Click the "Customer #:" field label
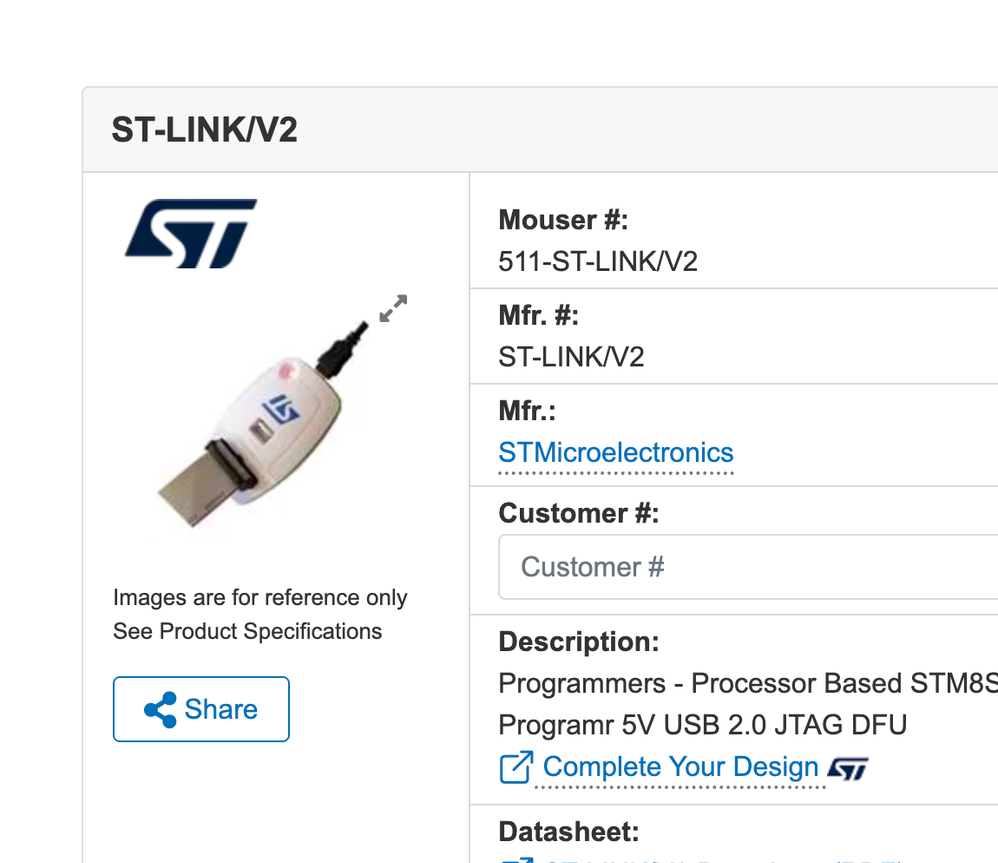The height and width of the screenshot is (863, 998). point(579,513)
